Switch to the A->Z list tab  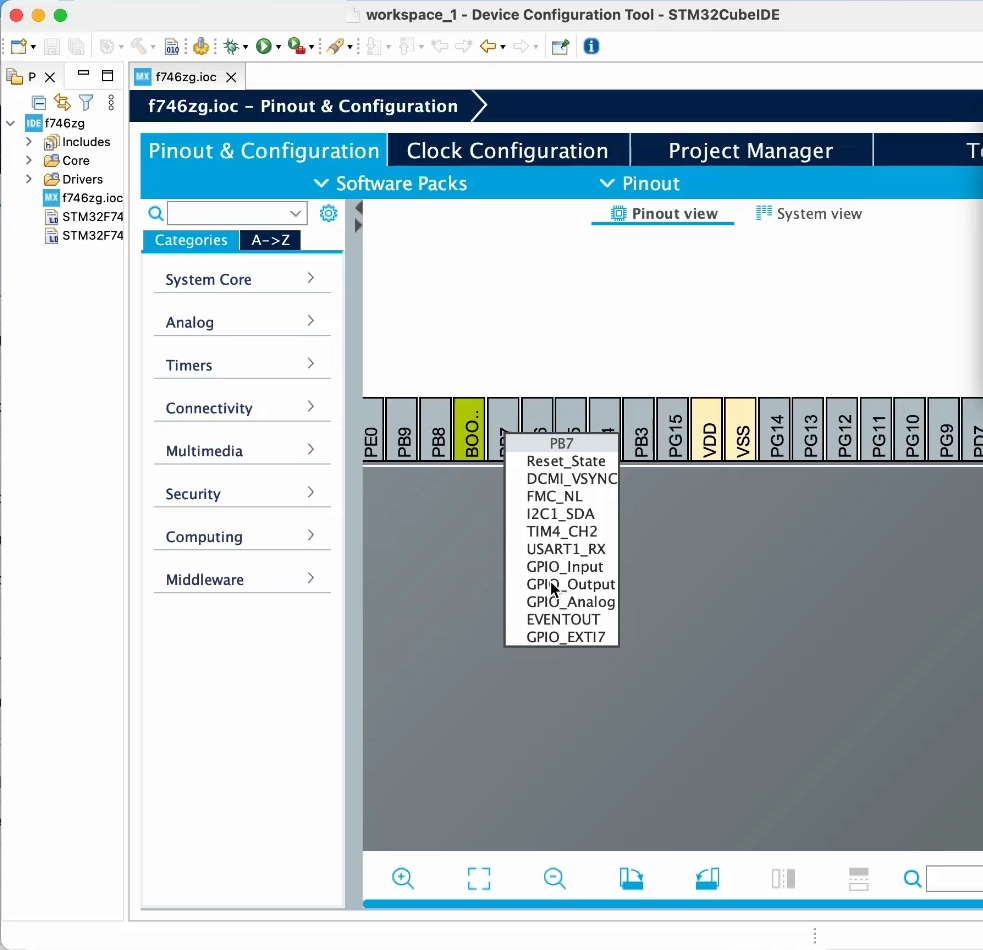270,240
